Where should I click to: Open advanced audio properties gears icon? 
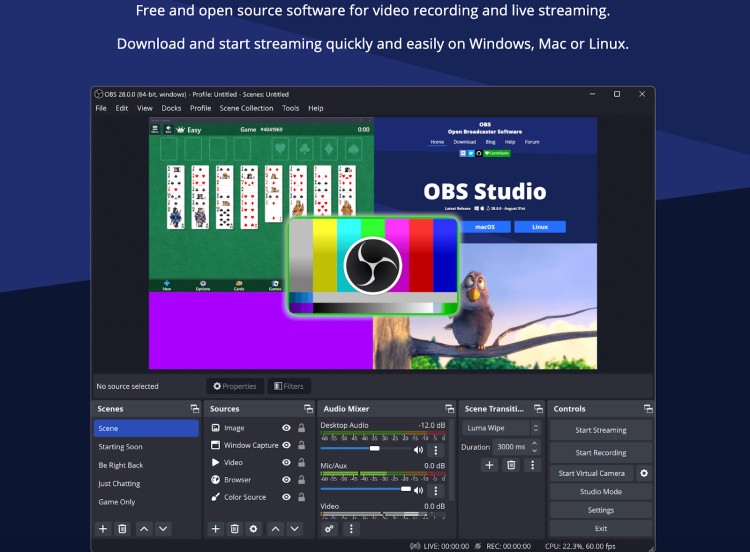tap(329, 529)
